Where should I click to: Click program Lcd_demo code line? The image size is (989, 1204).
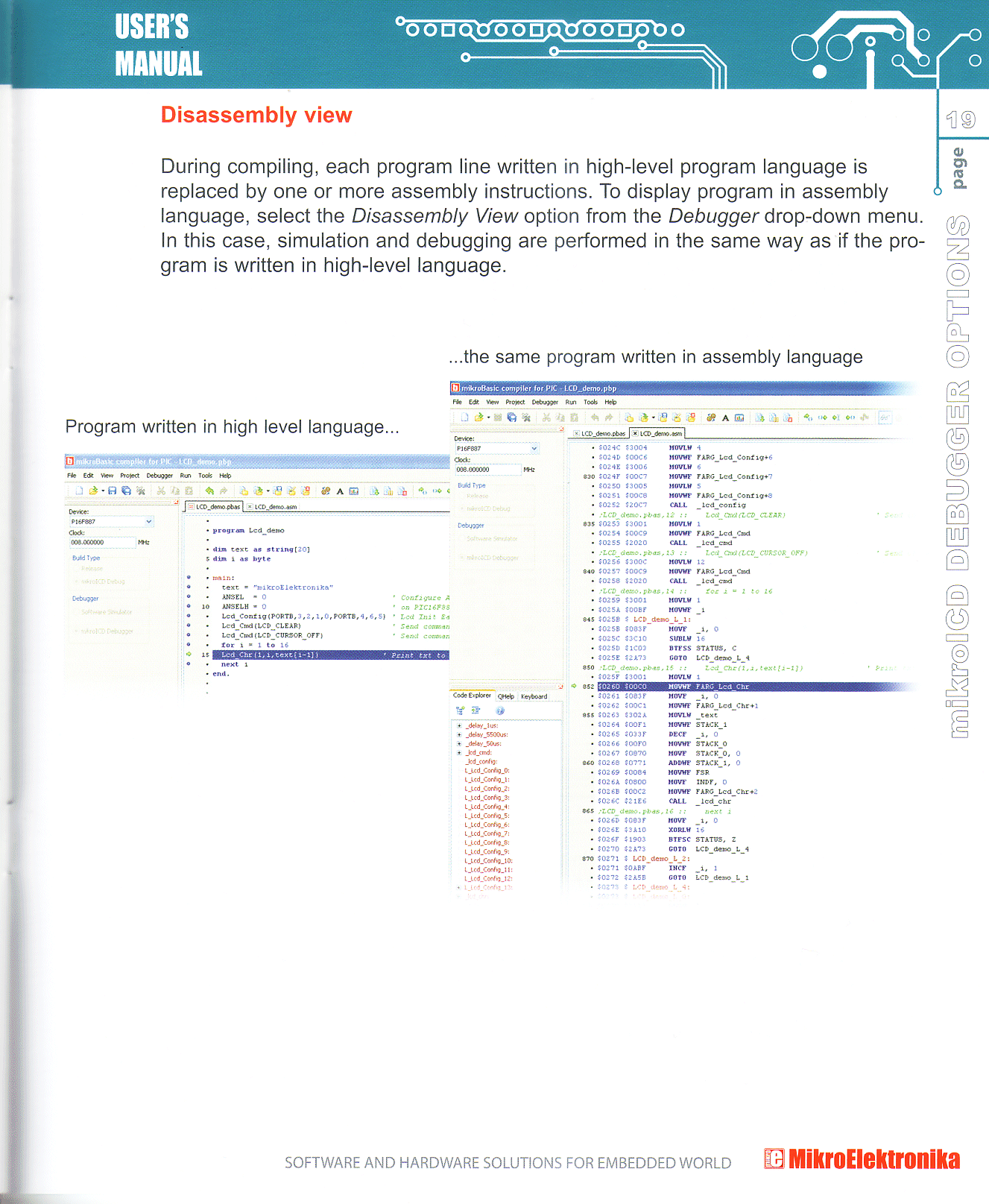point(248,530)
